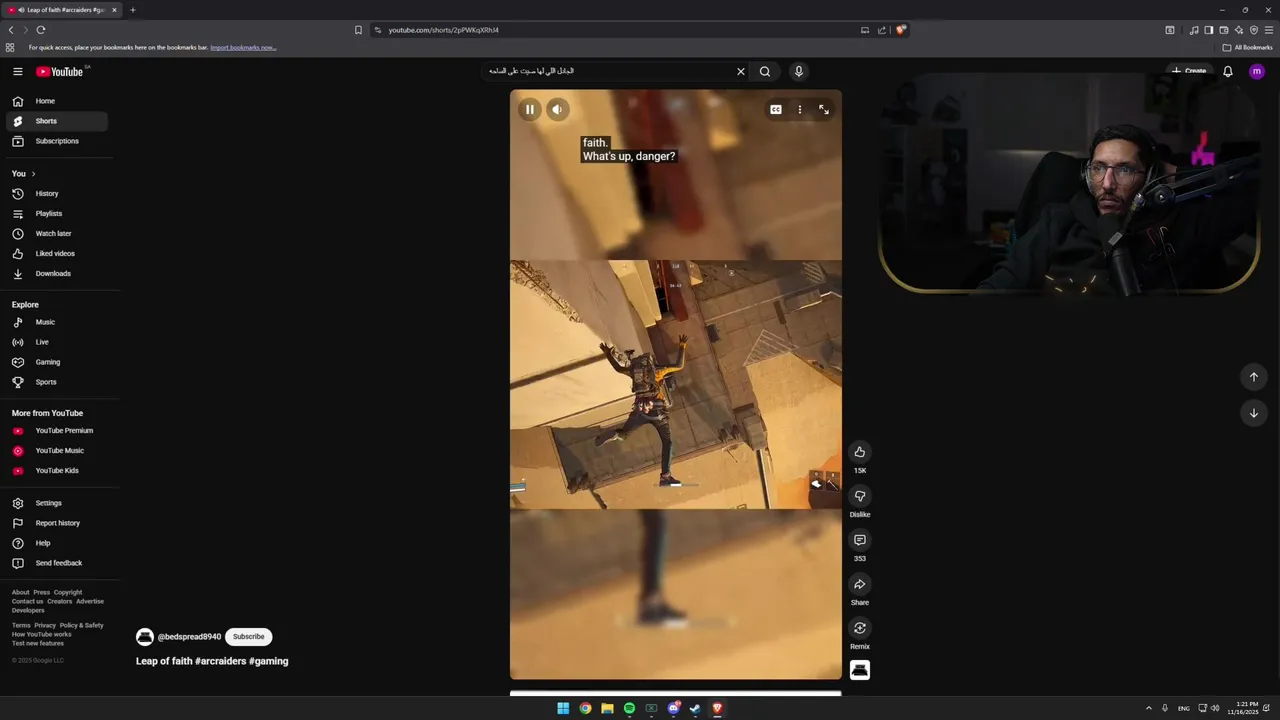Viewport: 1280px width, 720px height.
Task: Click the search magnifier button
Action: pos(765,71)
